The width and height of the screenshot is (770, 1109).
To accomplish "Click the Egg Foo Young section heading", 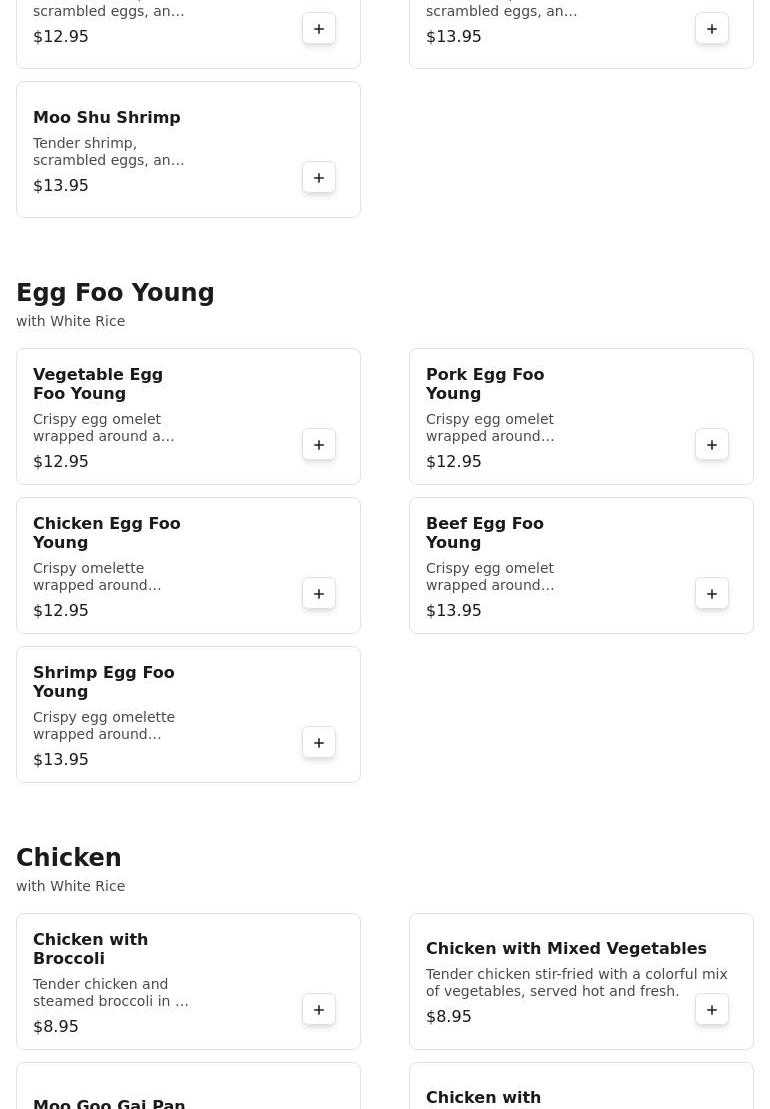I will (x=115, y=293).
